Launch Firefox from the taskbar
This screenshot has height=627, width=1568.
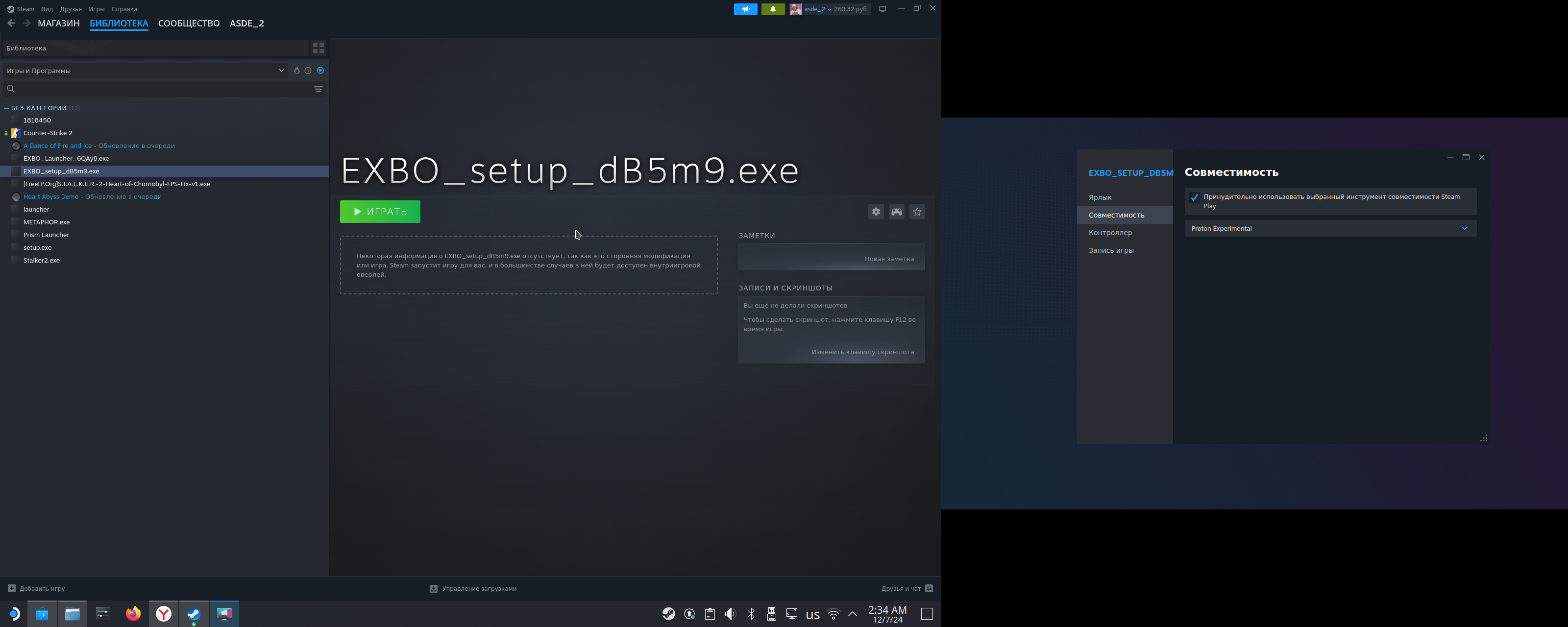tap(133, 614)
